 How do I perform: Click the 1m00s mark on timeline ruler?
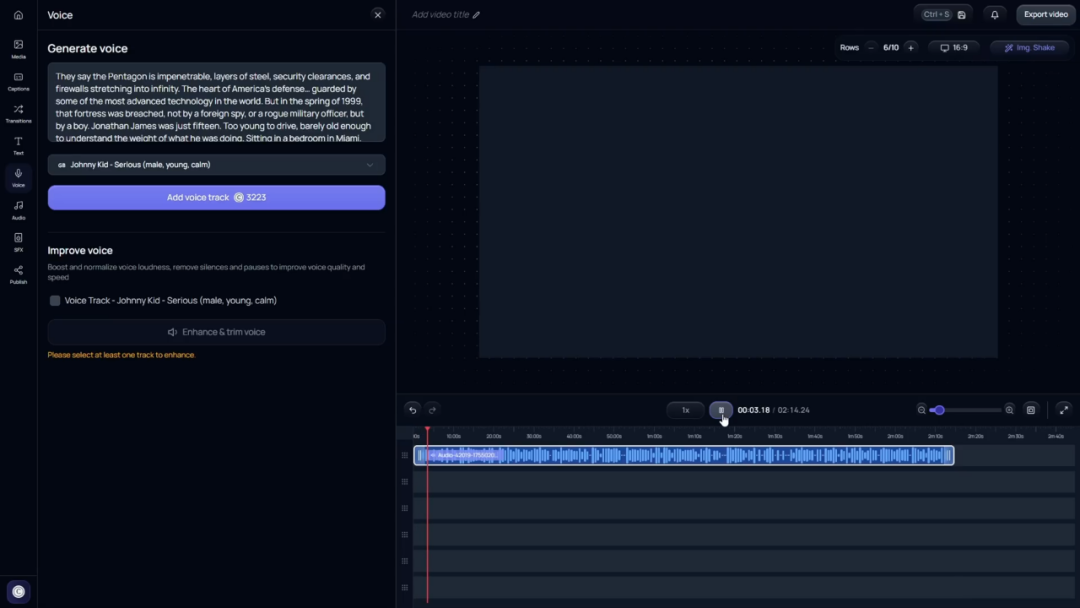tap(654, 436)
